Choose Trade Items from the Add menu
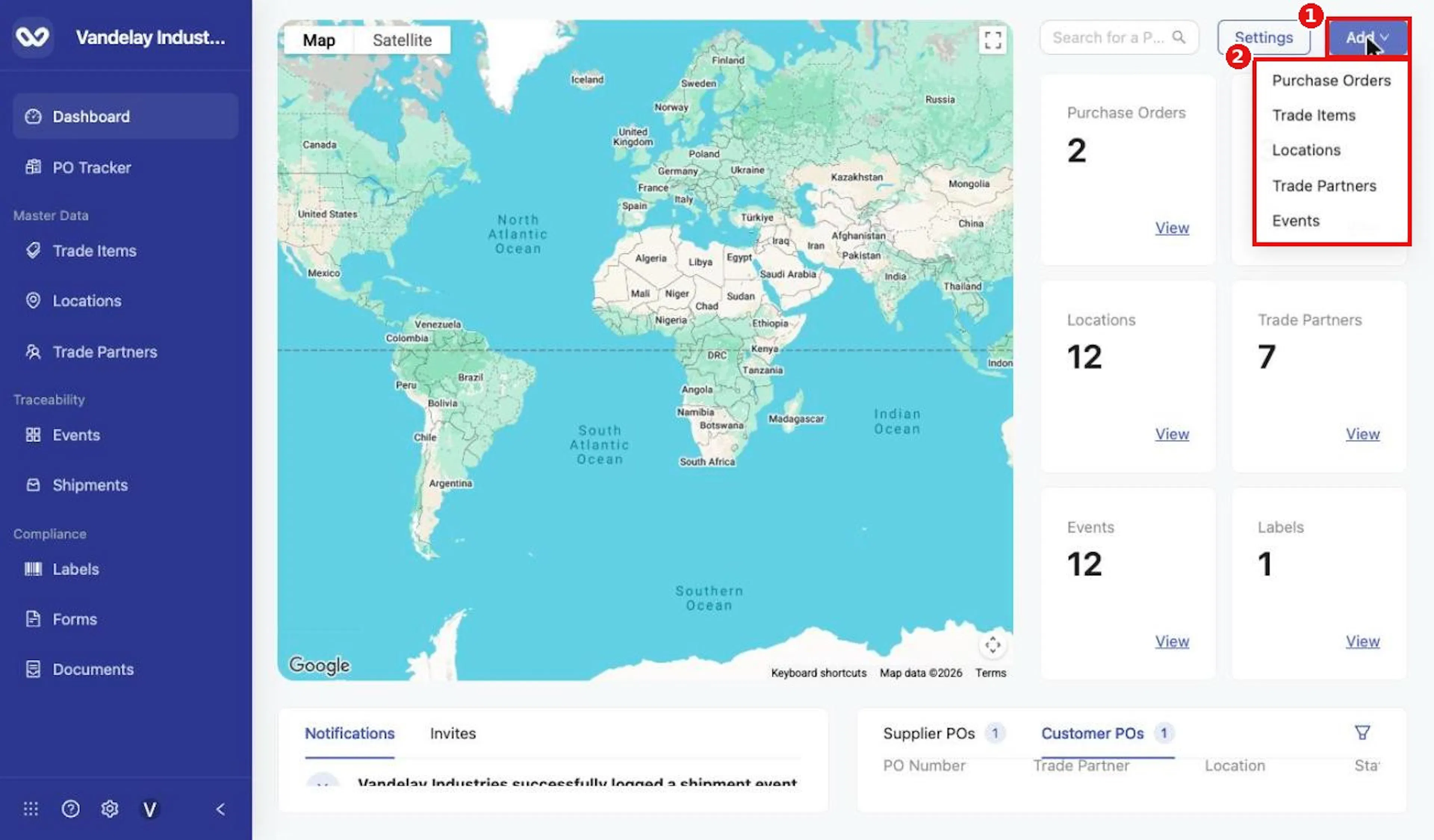This screenshot has height=840, width=1434. coord(1331,115)
